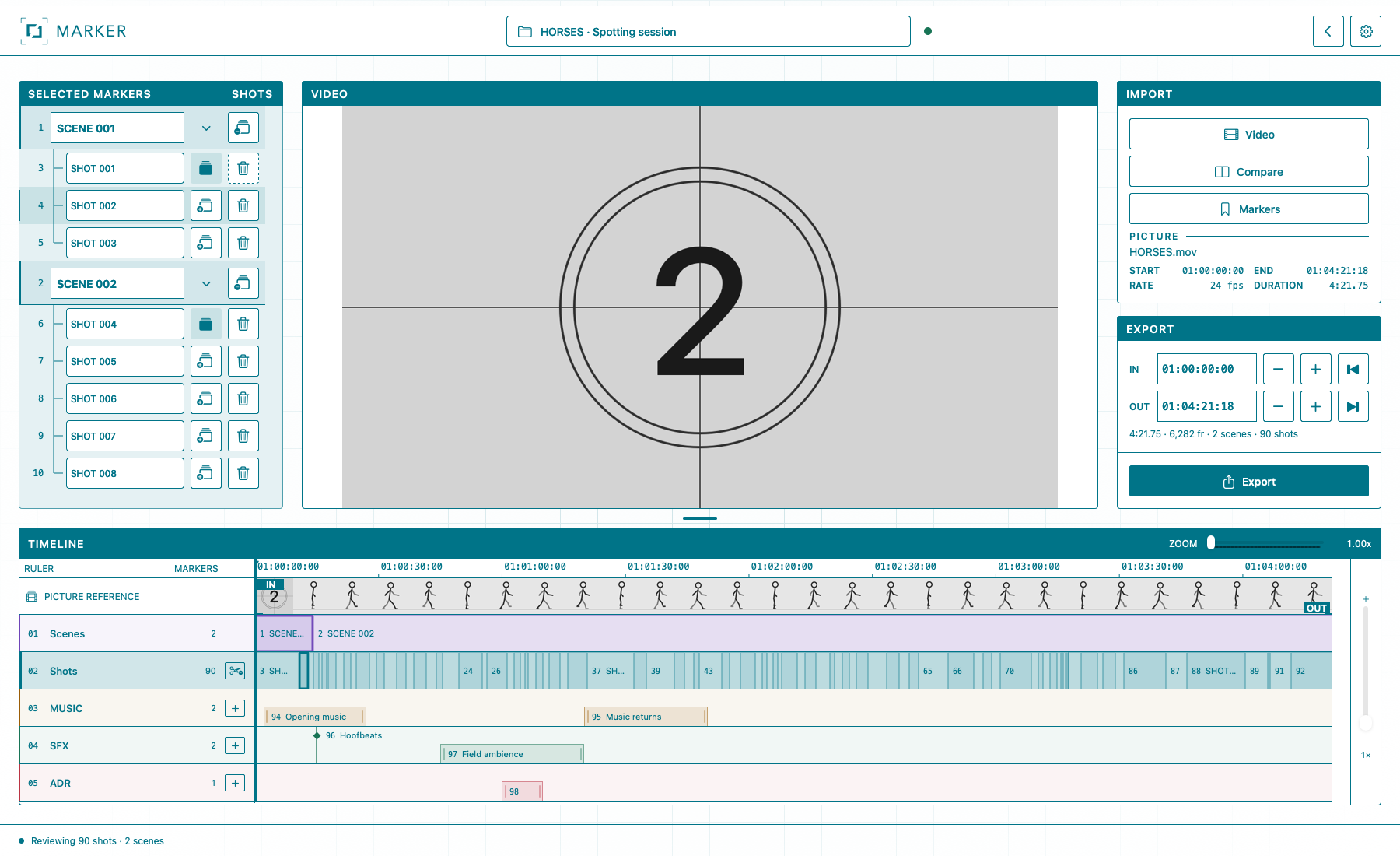Image resolution: width=1400 pixels, height=856 pixels.
Task: Click the Export button
Action: coord(1249,481)
